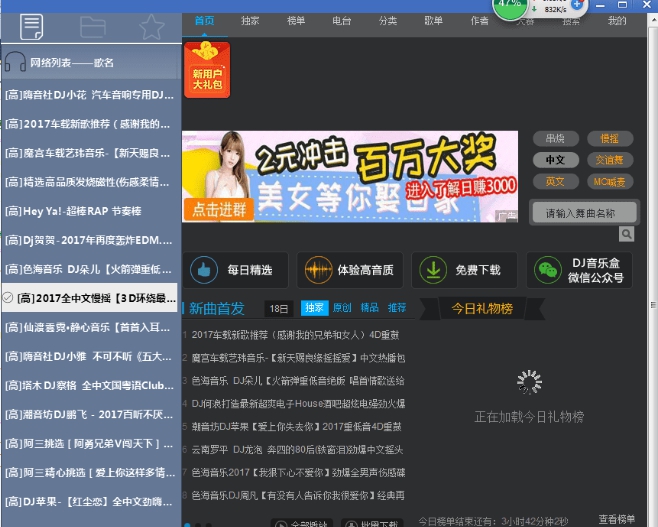Open the 我的 tab
The image size is (658, 527).
(x=617, y=21)
